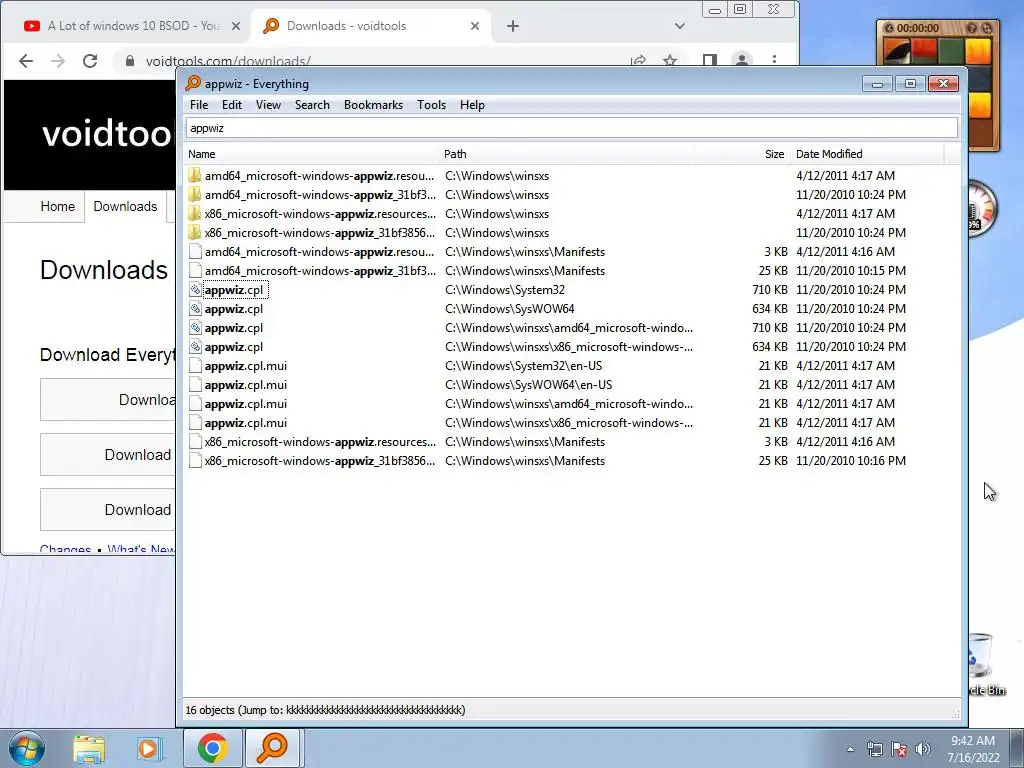This screenshot has width=1024, height=768.
Task: Select appwiz.cpl icon in winsxs\x86 row
Action: coord(195,347)
